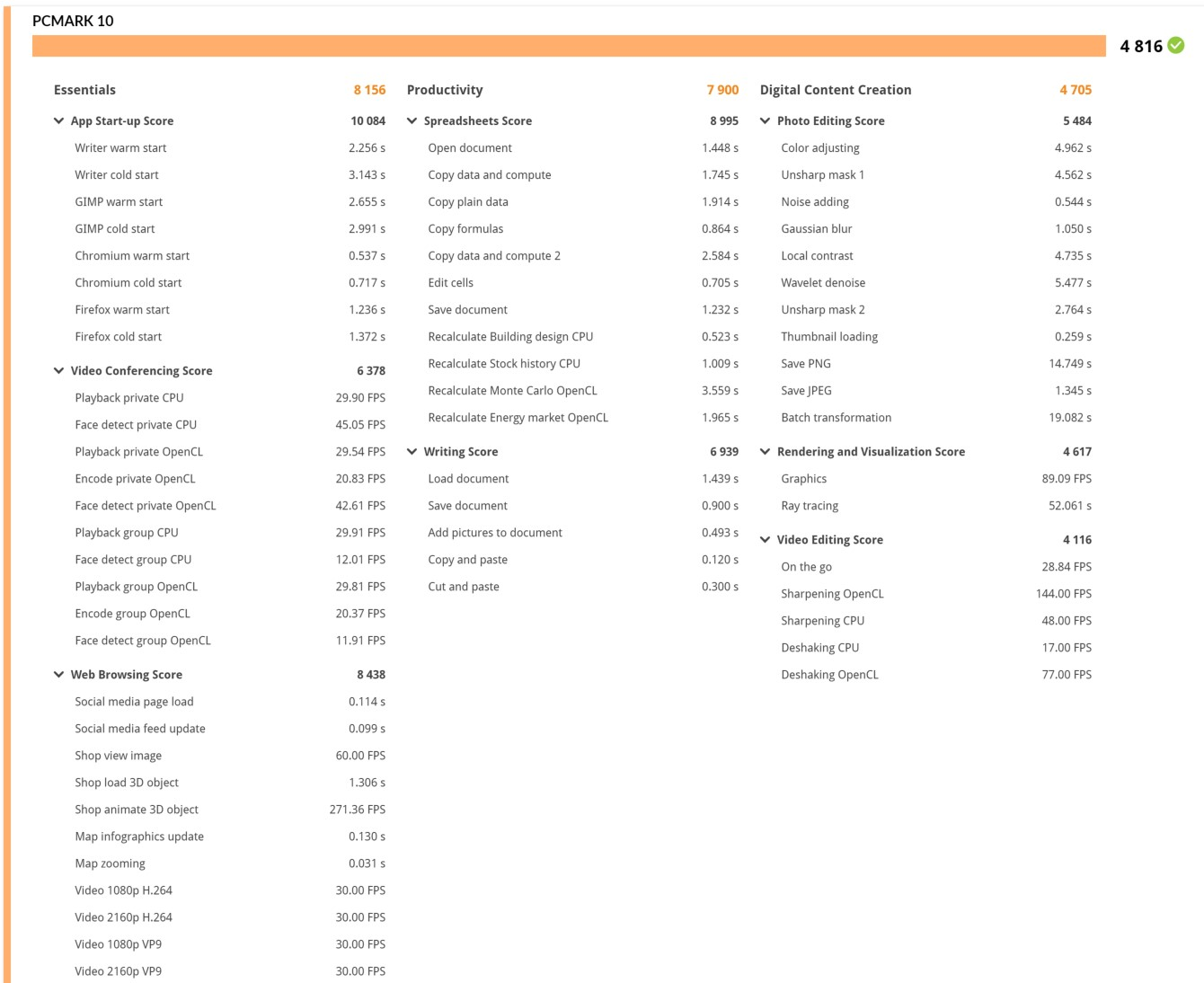1204x983 pixels.
Task: Select Map infographics update row
Action: 230,836
